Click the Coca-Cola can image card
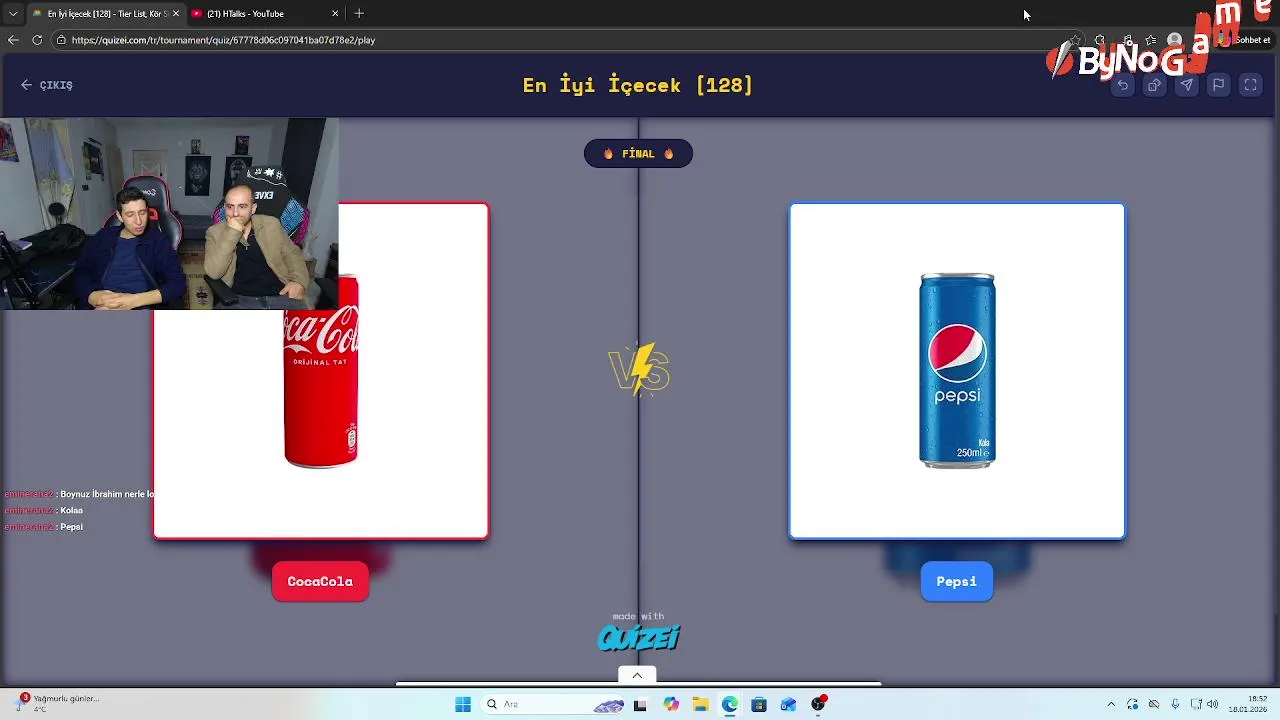 pos(321,371)
